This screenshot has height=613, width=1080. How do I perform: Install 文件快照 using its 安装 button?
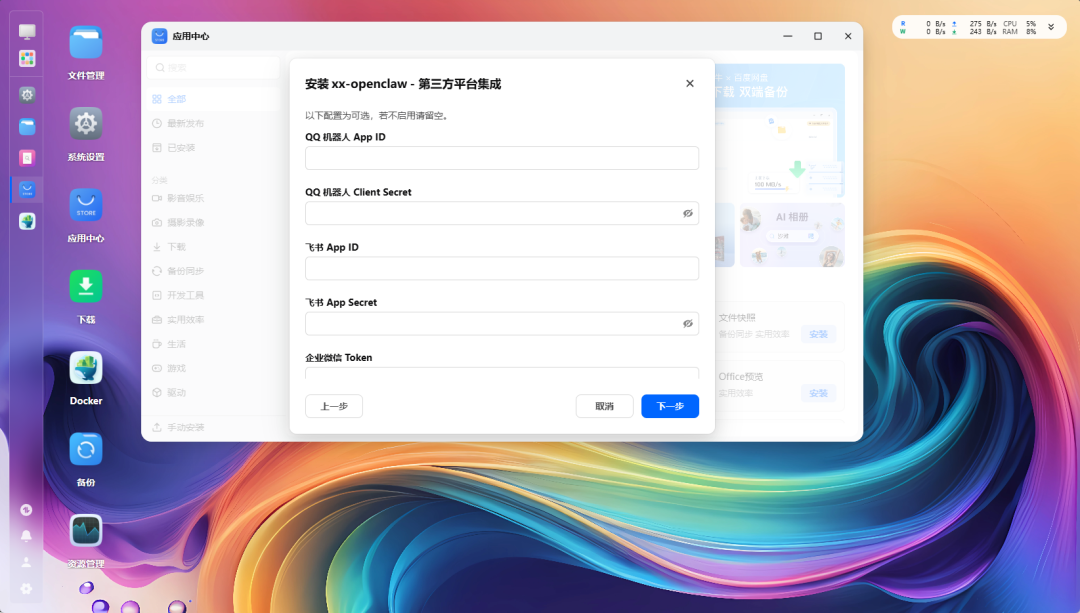818,333
